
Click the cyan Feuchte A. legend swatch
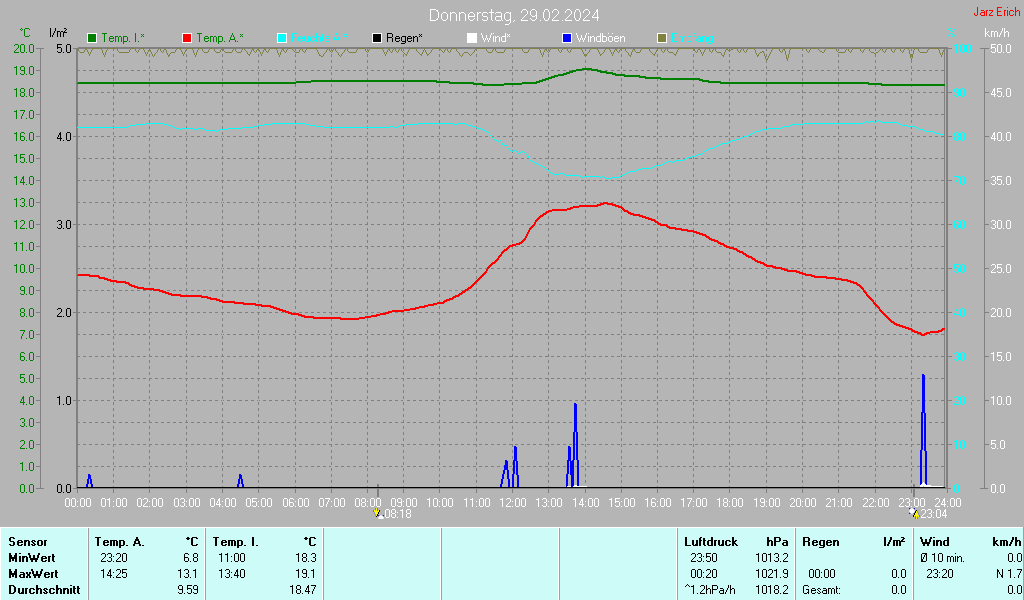(282, 38)
